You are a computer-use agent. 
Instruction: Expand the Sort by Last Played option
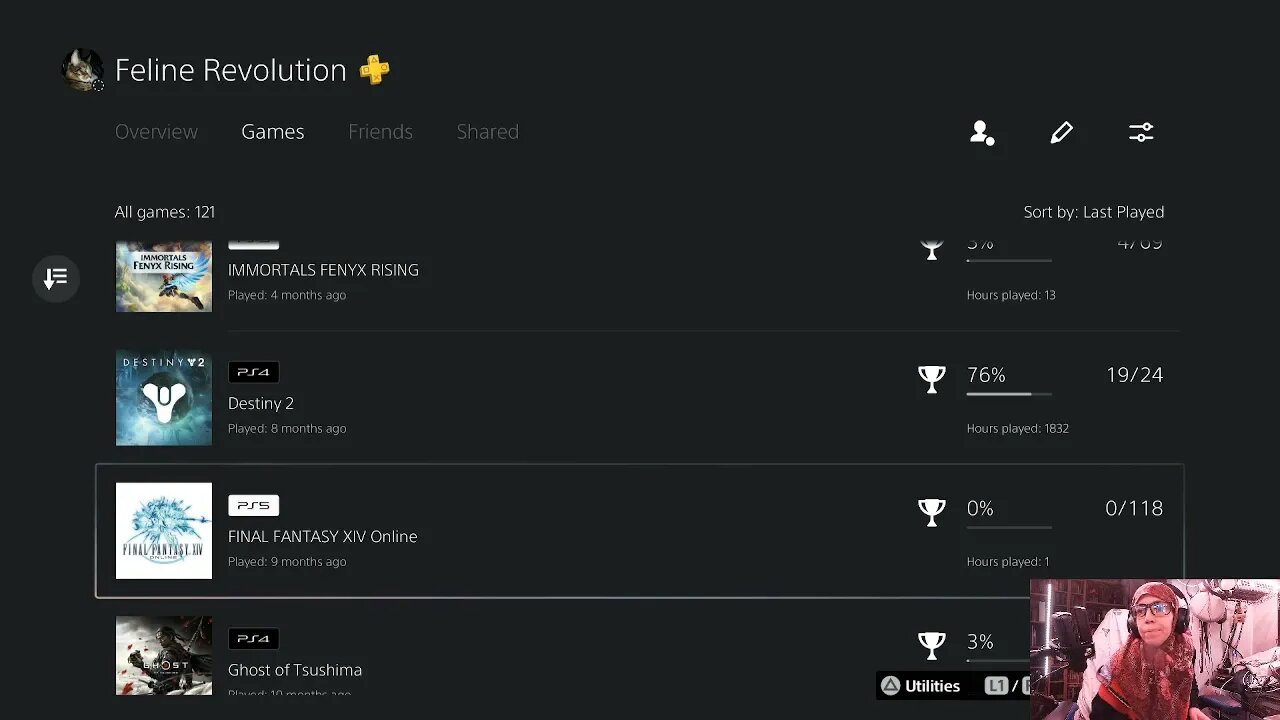tap(1093, 212)
